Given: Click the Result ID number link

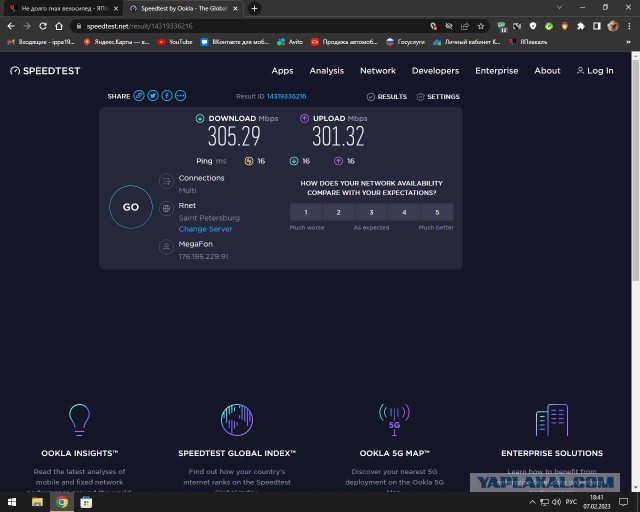Looking at the screenshot, I should point(287,96).
